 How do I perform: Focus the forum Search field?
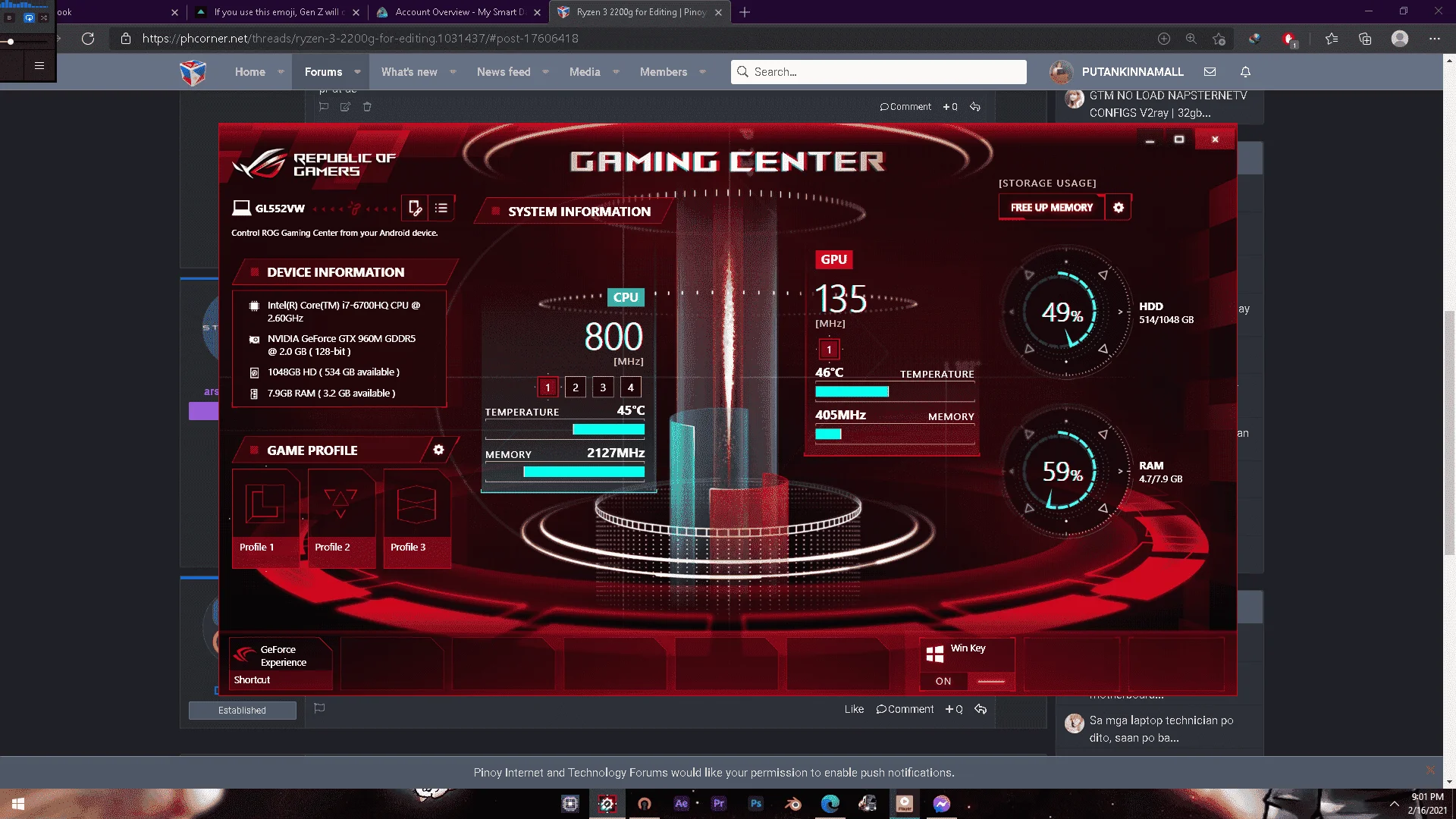click(879, 71)
